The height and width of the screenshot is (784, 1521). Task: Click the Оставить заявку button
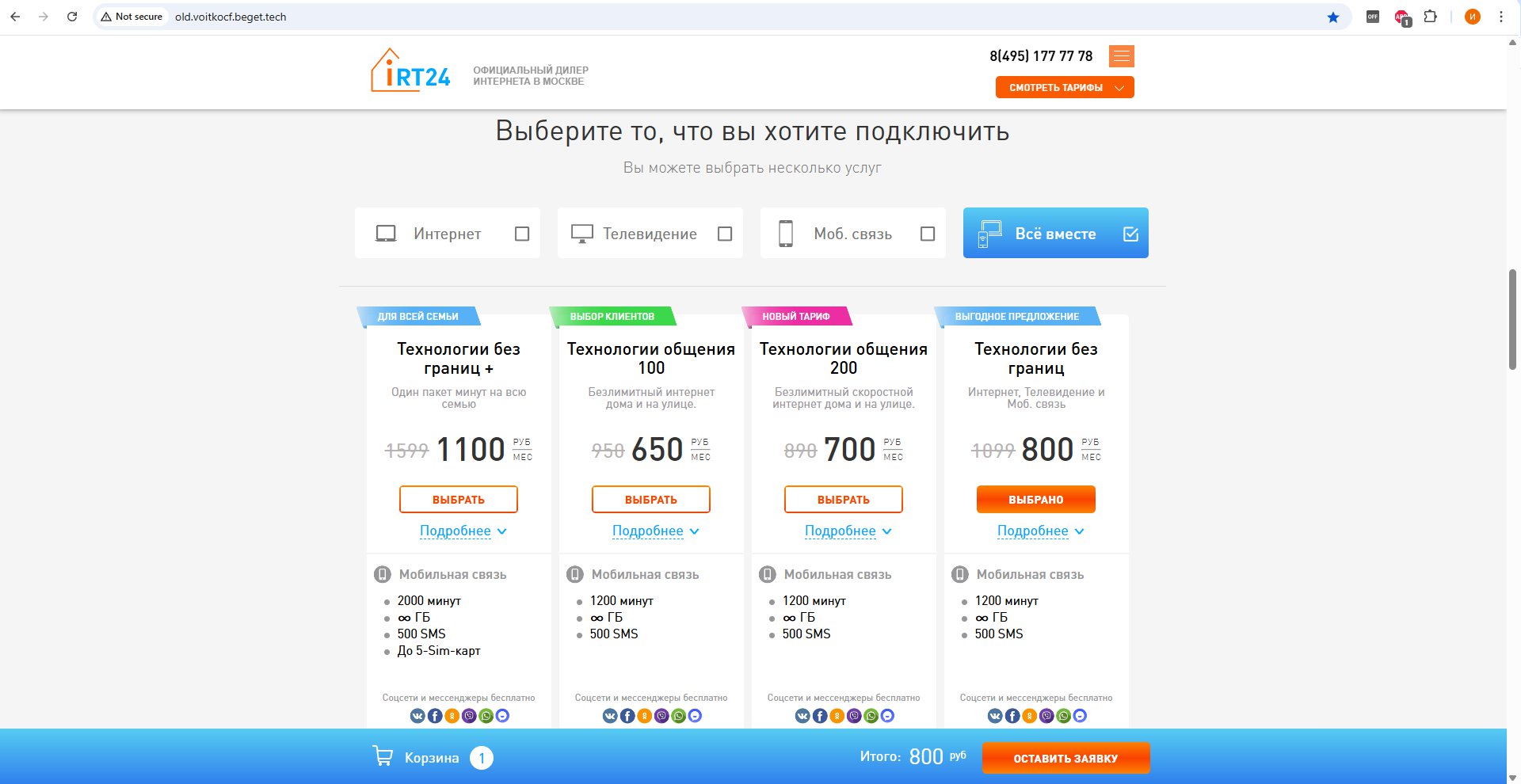[1065, 758]
